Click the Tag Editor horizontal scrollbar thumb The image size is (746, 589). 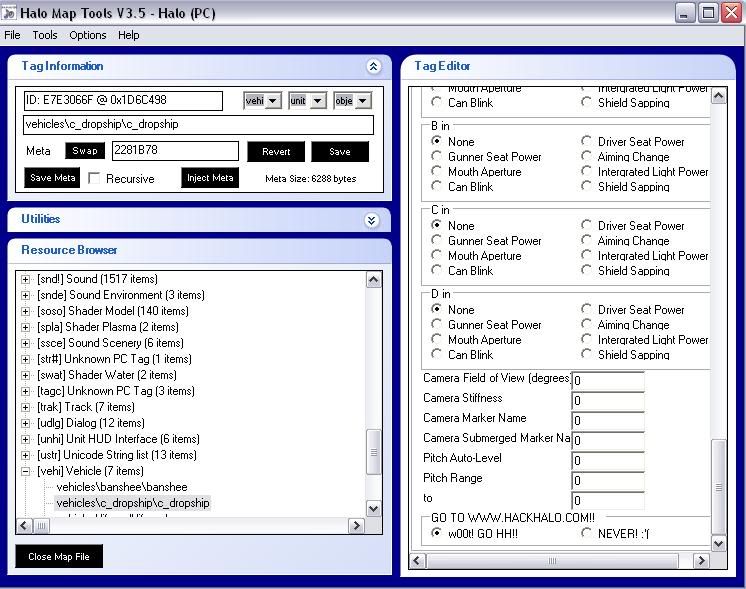pos(552,560)
